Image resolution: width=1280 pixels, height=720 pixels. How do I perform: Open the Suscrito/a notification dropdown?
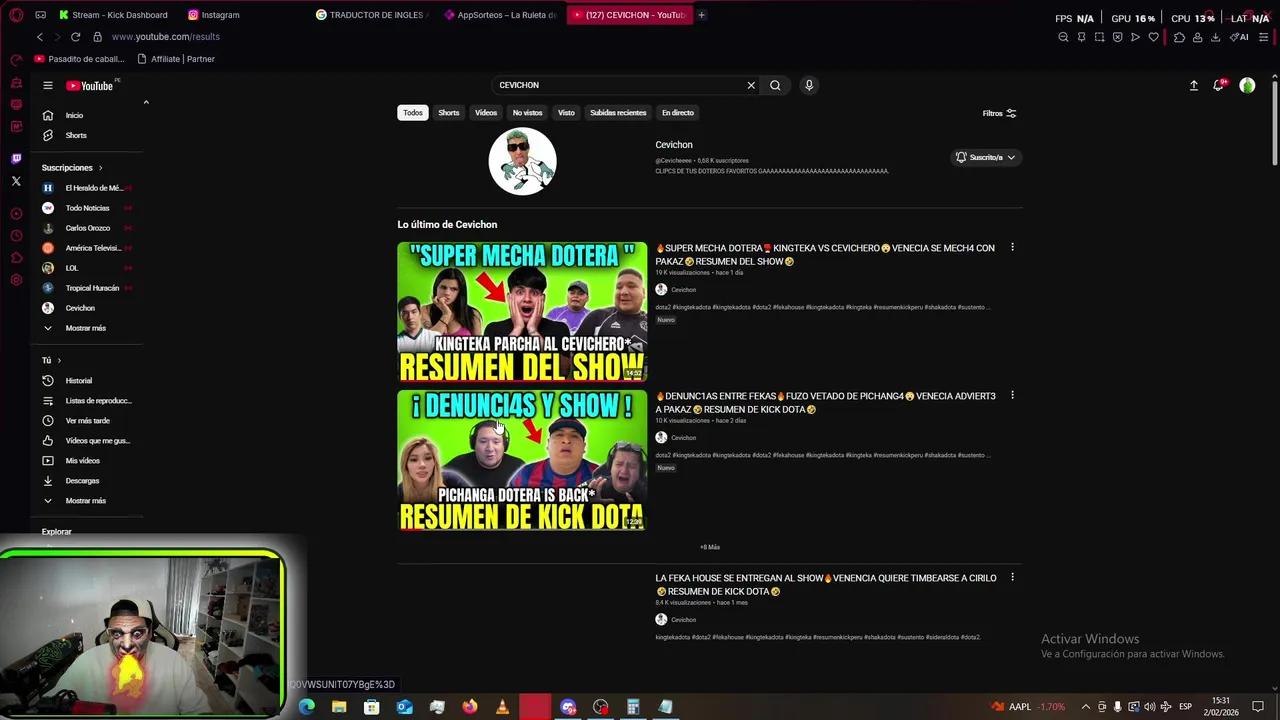(x=985, y=157)
